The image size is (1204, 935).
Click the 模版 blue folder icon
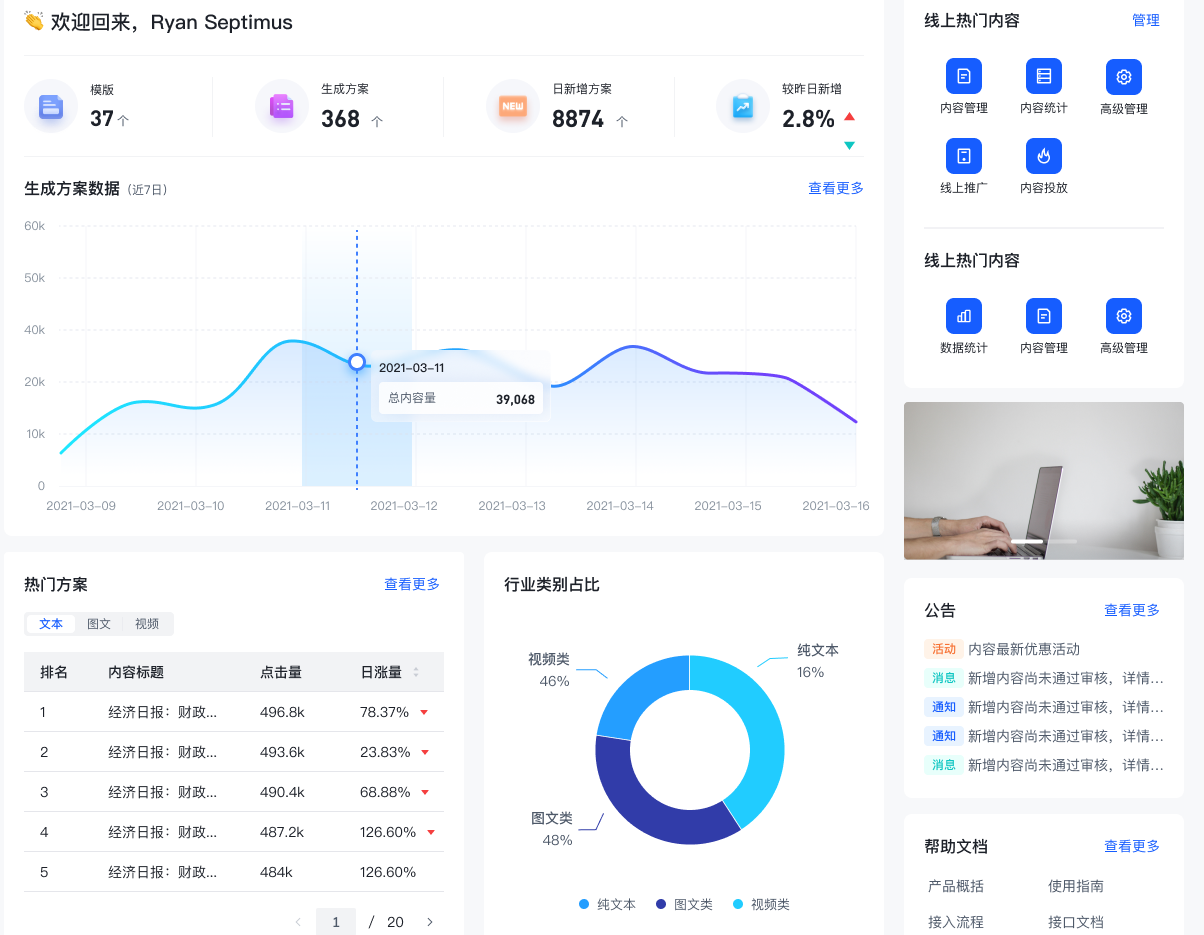tap(51, 106)
